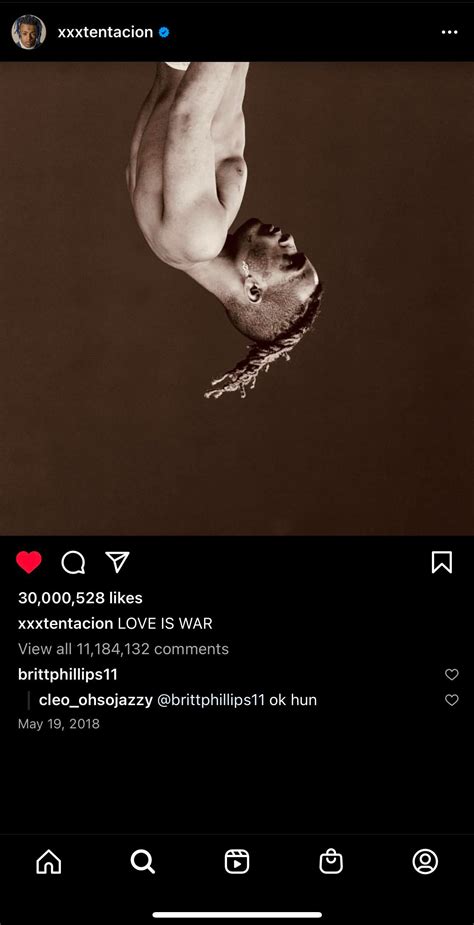Tap the share paper plane icon
The height and width of the screenshot is (925, 474).
tap(117, 562)
